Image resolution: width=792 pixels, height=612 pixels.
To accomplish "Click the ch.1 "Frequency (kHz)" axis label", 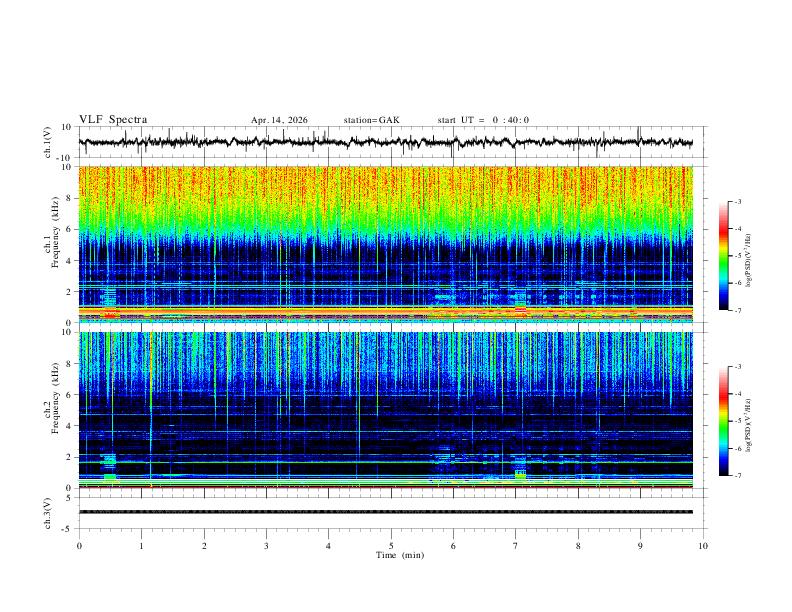I will tap(55, 233).
